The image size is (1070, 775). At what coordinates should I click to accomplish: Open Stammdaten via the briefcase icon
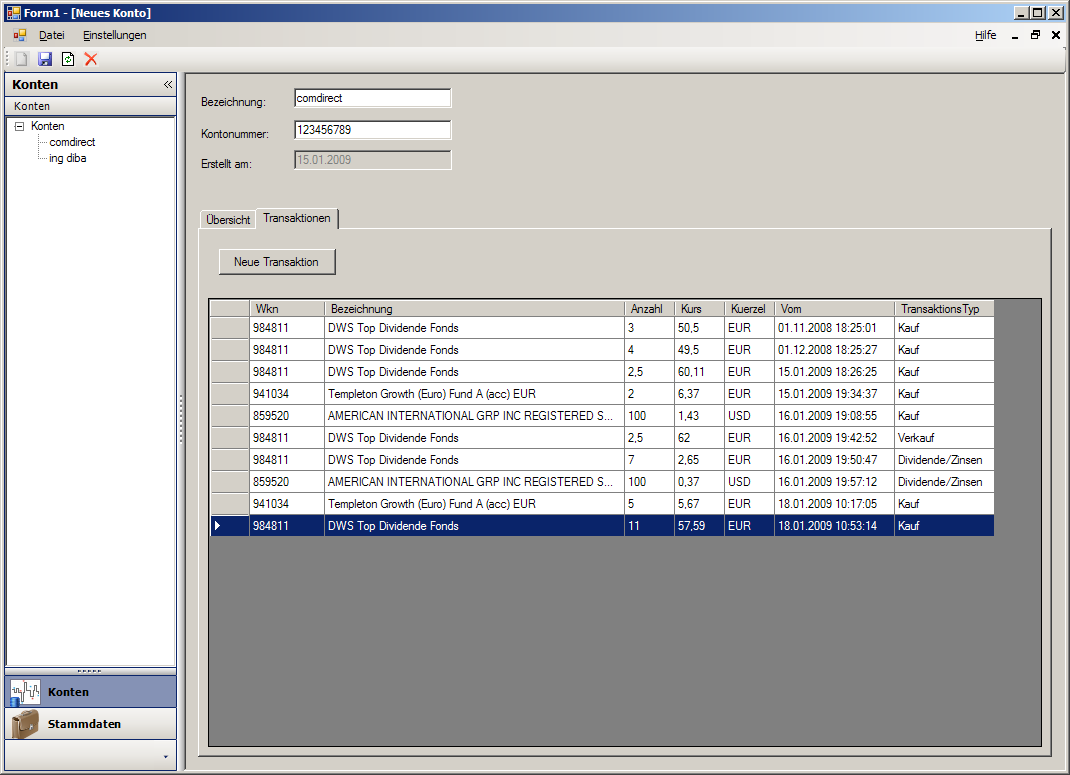coord(25,724)
